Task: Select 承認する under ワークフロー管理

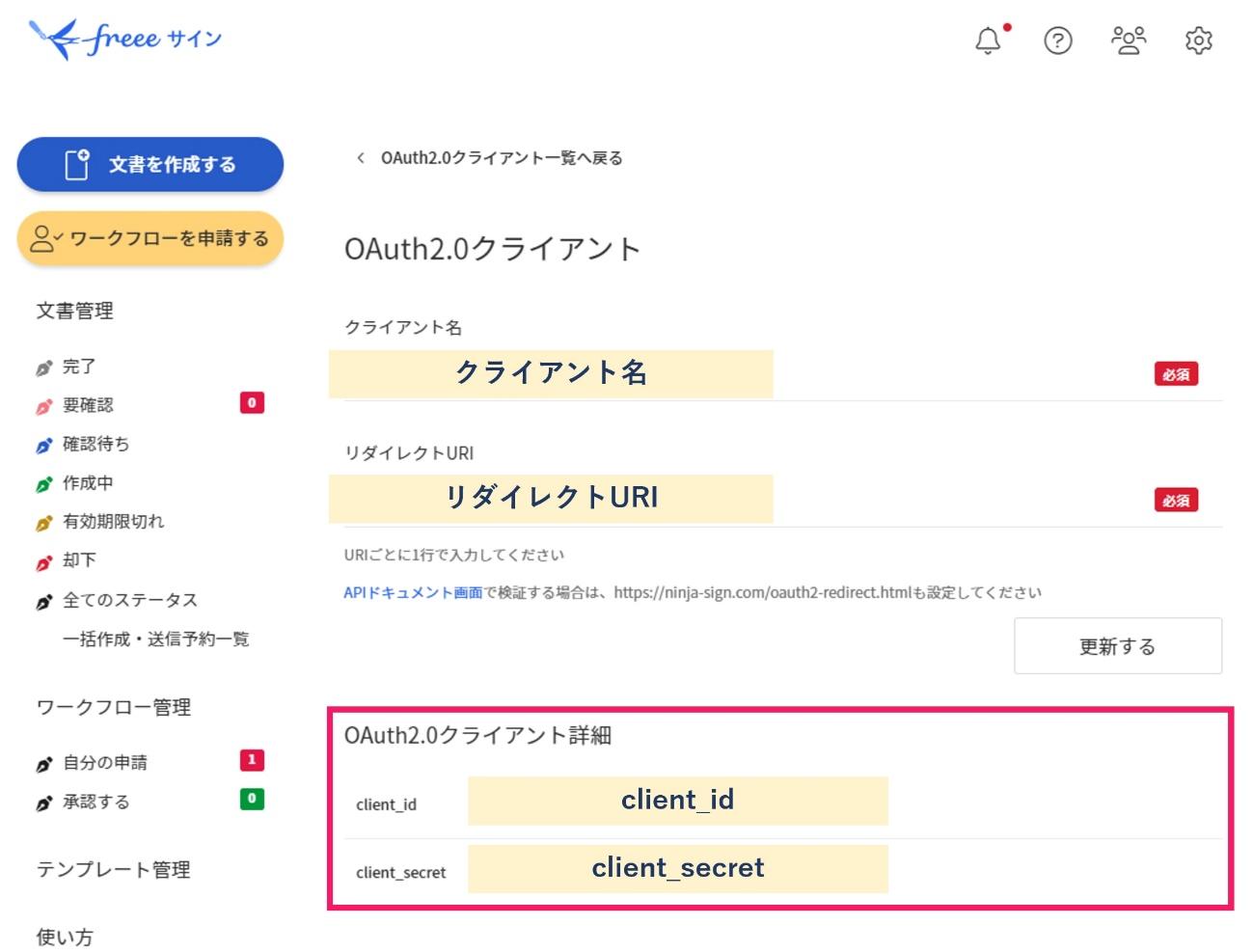Action: click(94, 801)
